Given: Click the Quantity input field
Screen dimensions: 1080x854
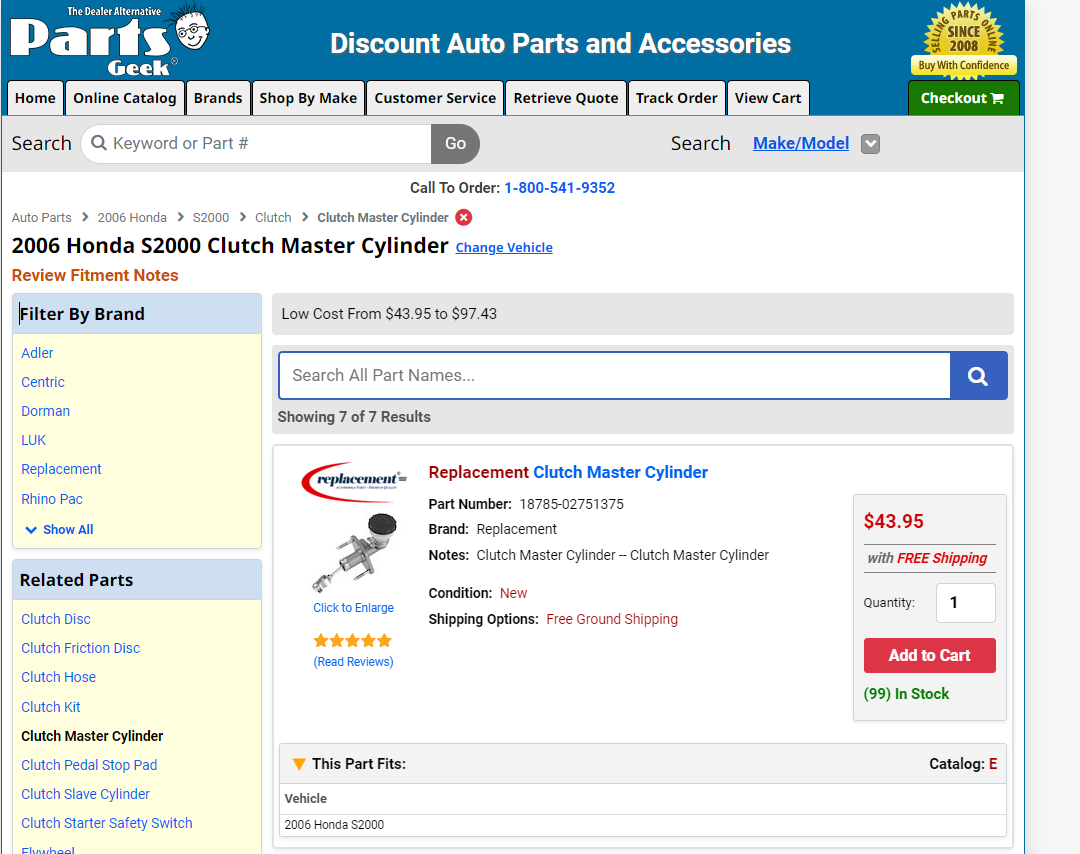Looking at the screenshot, I should point(965,603).
